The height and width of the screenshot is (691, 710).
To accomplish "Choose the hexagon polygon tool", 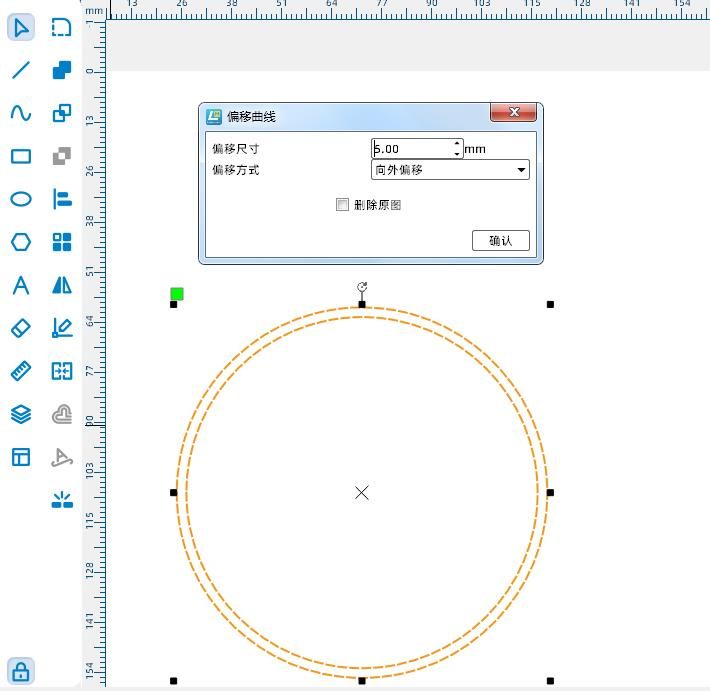I will [21, 242].
